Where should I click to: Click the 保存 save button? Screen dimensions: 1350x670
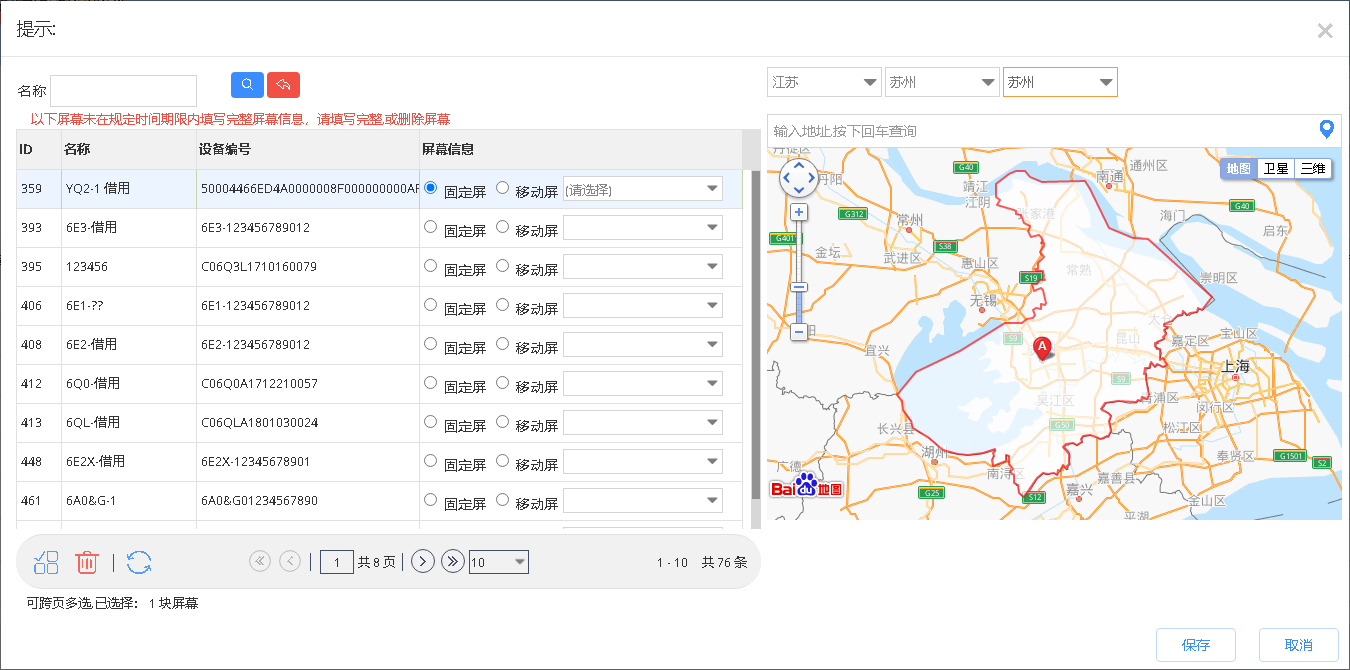[1196, 645]
